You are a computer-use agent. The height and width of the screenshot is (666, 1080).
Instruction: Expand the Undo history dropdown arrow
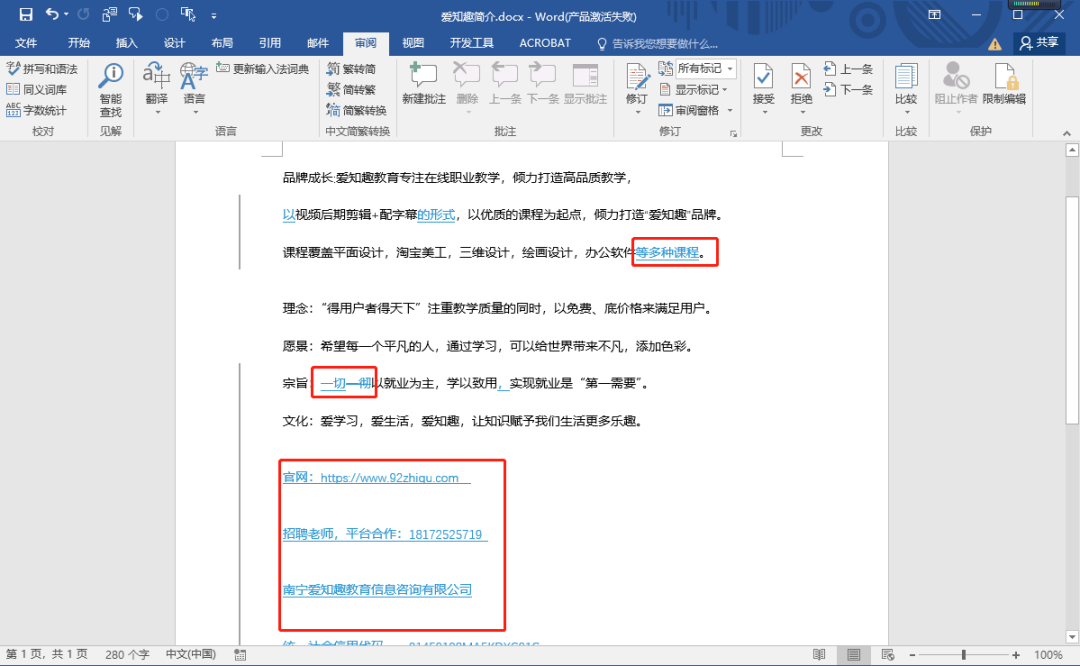pyautogui.click(x=66, y=14)
